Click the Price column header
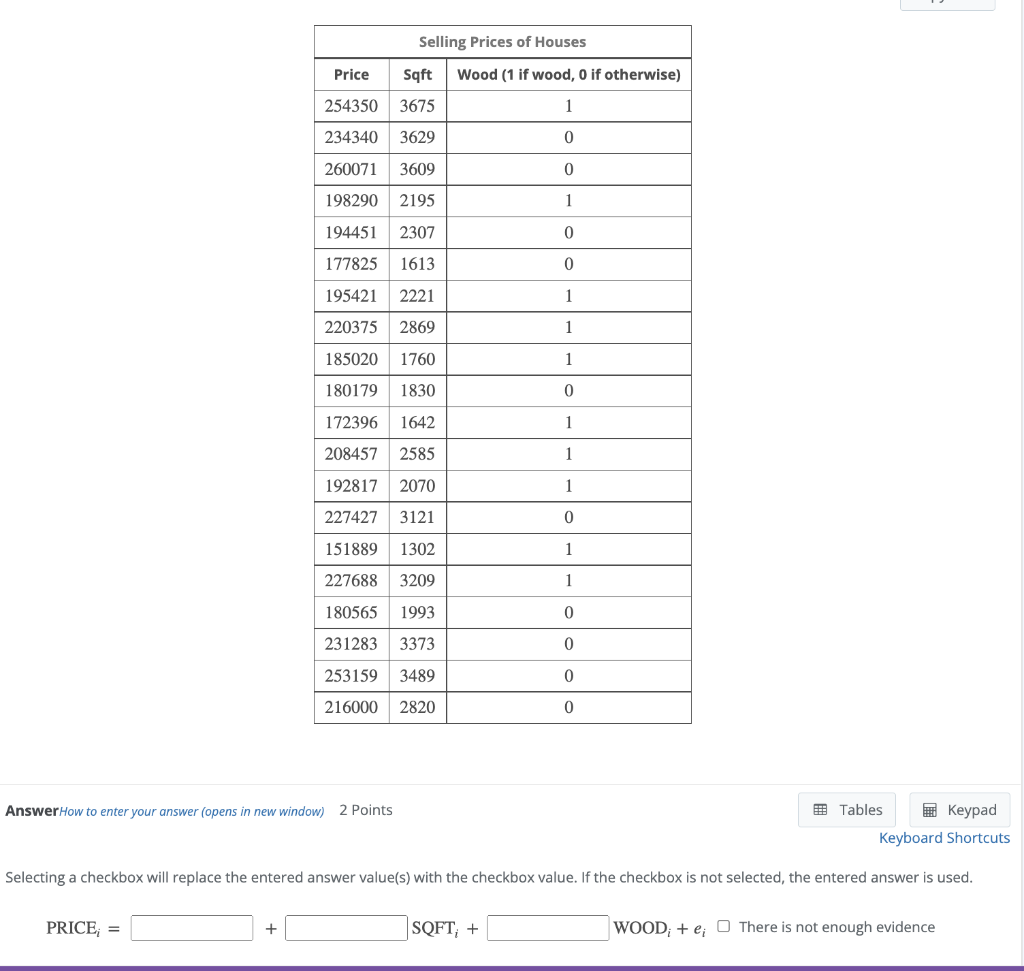Image resolution: width=1024 pixels, height=971 pixels. [x=351, y=74]
